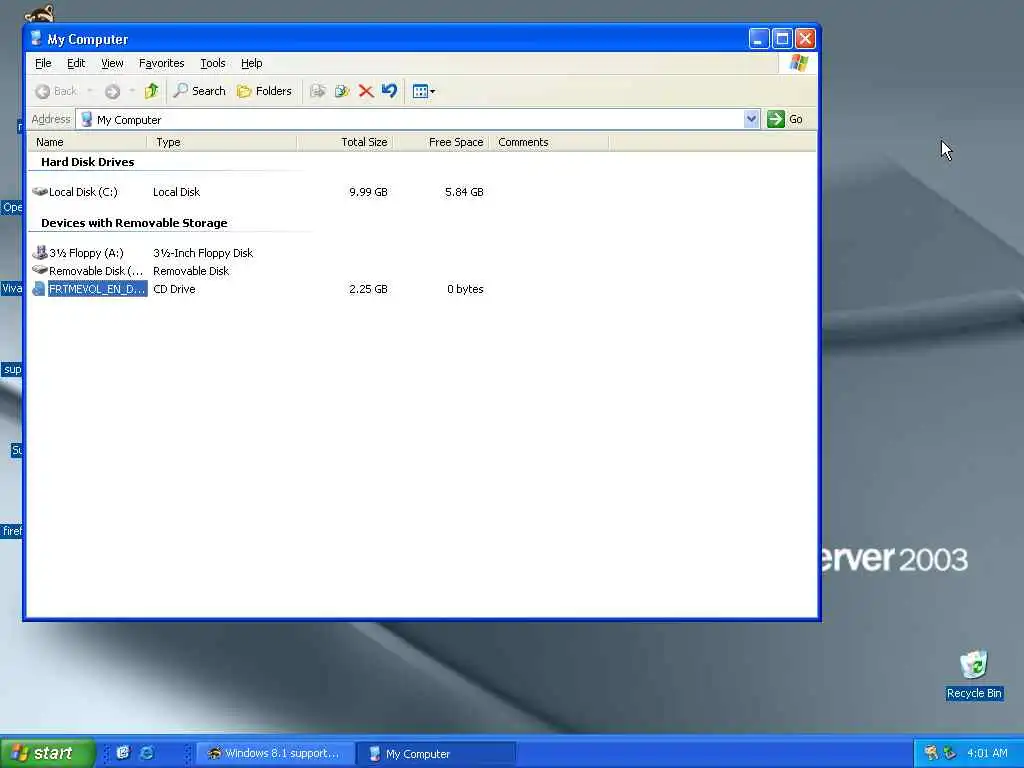Click the green Go button
1024x768 pixels.
[785, 119]
